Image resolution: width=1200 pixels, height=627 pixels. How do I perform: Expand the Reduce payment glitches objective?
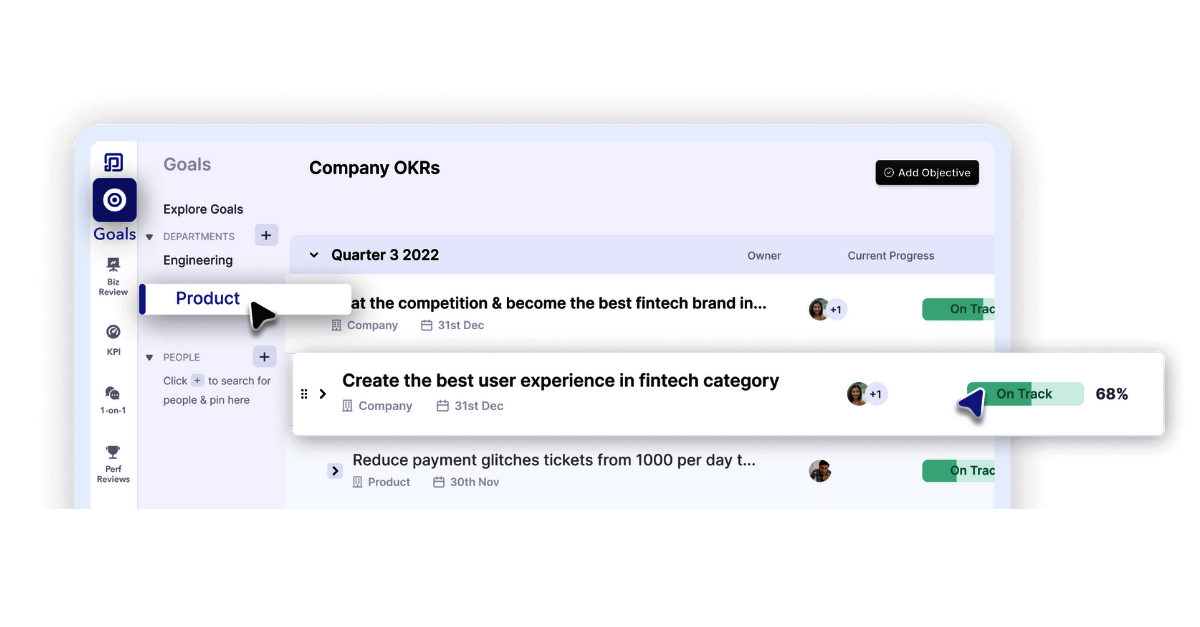click(335, 470)
